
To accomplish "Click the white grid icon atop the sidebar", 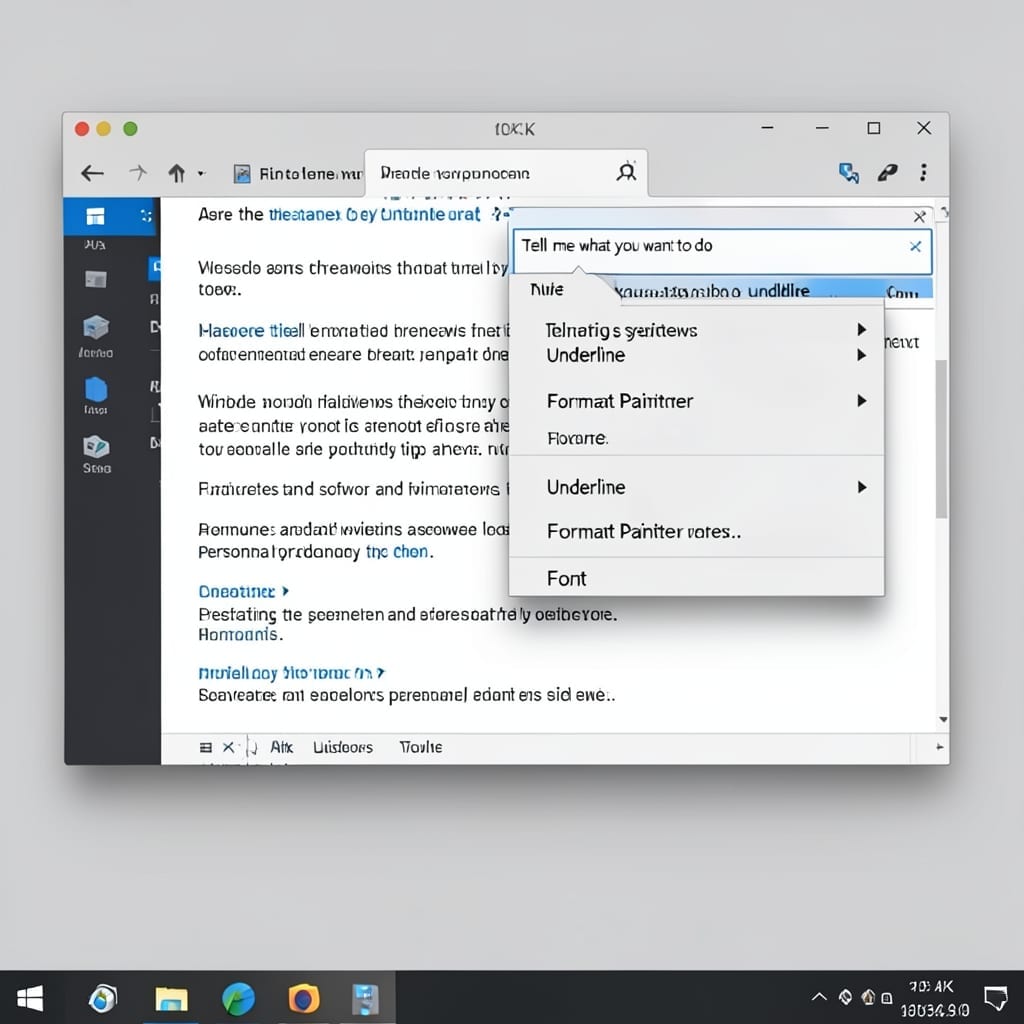I will pos(95,216).
